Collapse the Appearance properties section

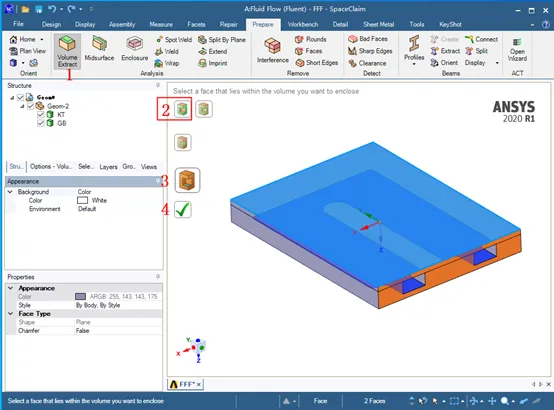coord(11,288)
